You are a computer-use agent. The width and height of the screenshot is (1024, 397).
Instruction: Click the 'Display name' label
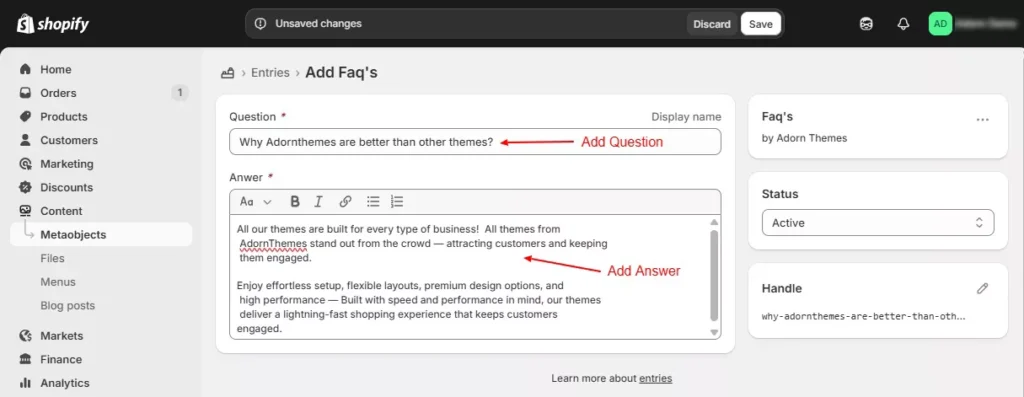(686, 117)
